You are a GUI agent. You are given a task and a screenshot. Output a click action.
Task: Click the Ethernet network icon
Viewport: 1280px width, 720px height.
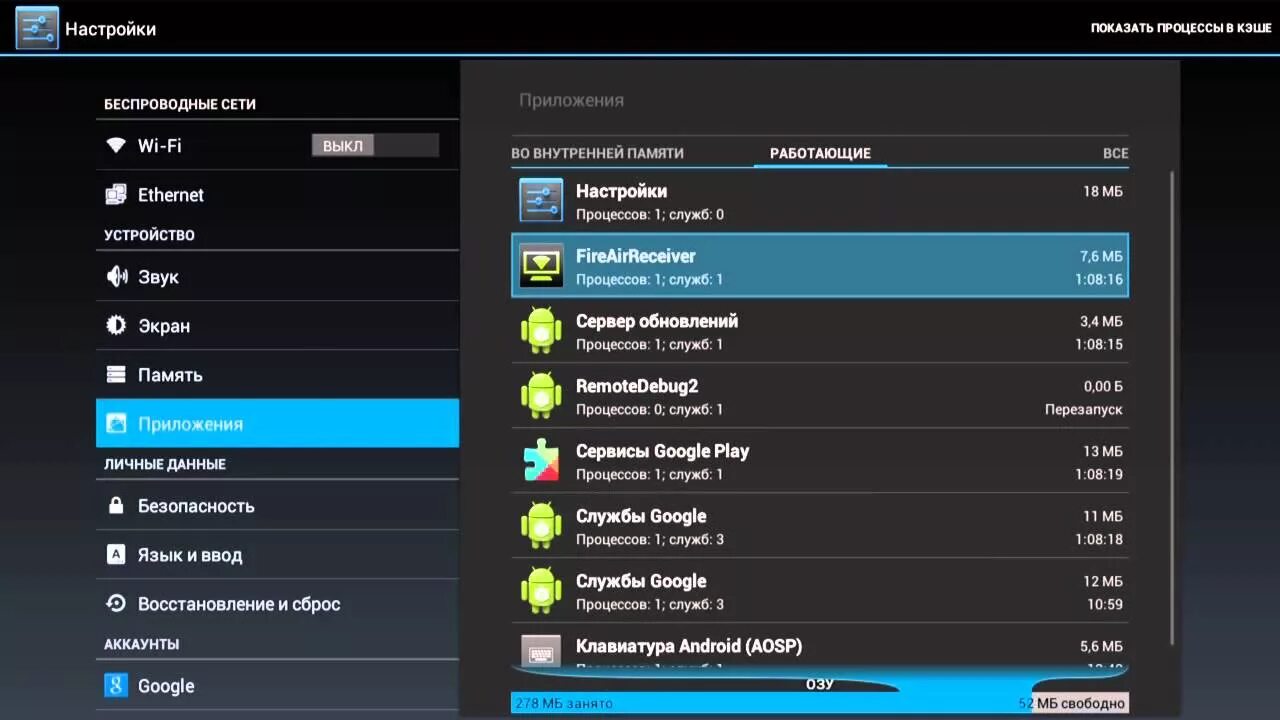pyautogui.click(x=116, y=195)
